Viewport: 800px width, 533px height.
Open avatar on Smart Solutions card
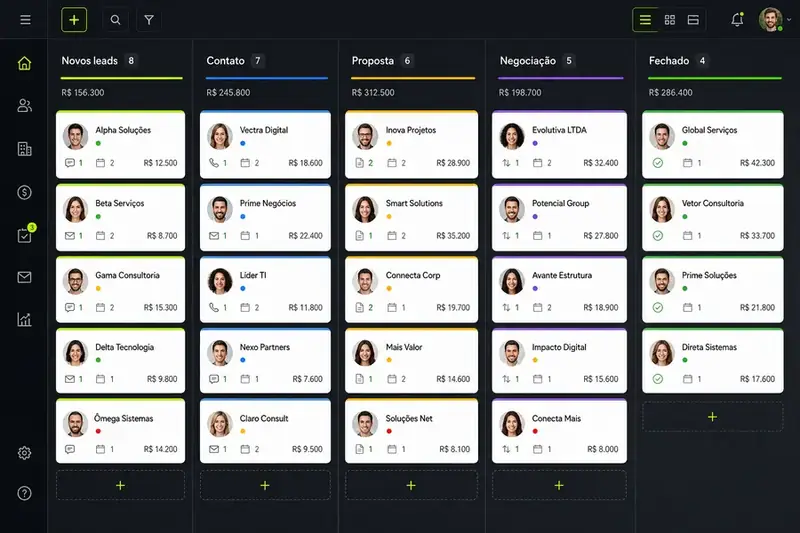(x=365, y=209)
